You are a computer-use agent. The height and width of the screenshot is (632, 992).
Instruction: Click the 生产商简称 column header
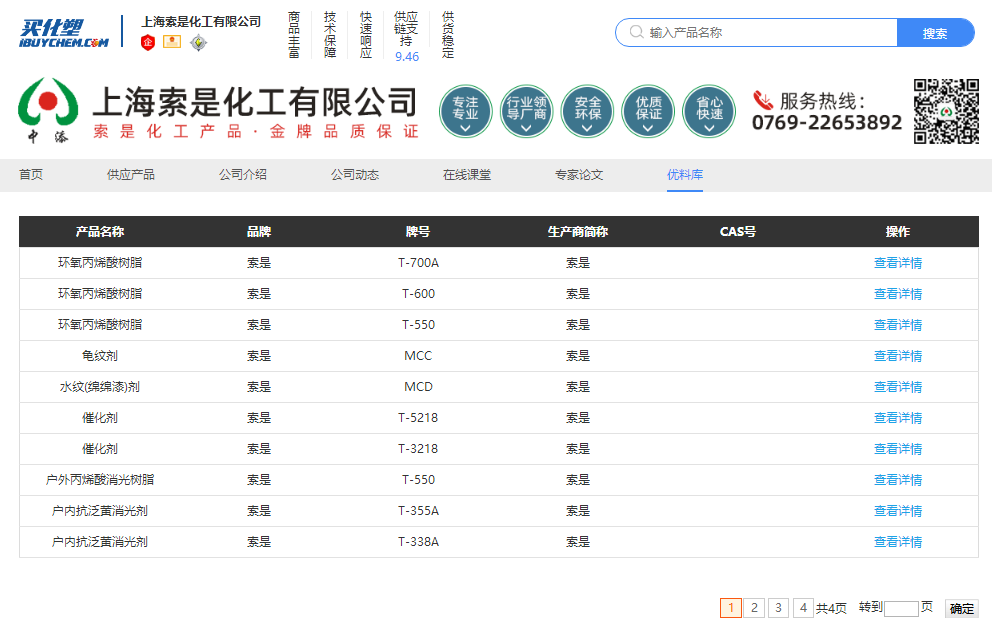pos(578,232)
